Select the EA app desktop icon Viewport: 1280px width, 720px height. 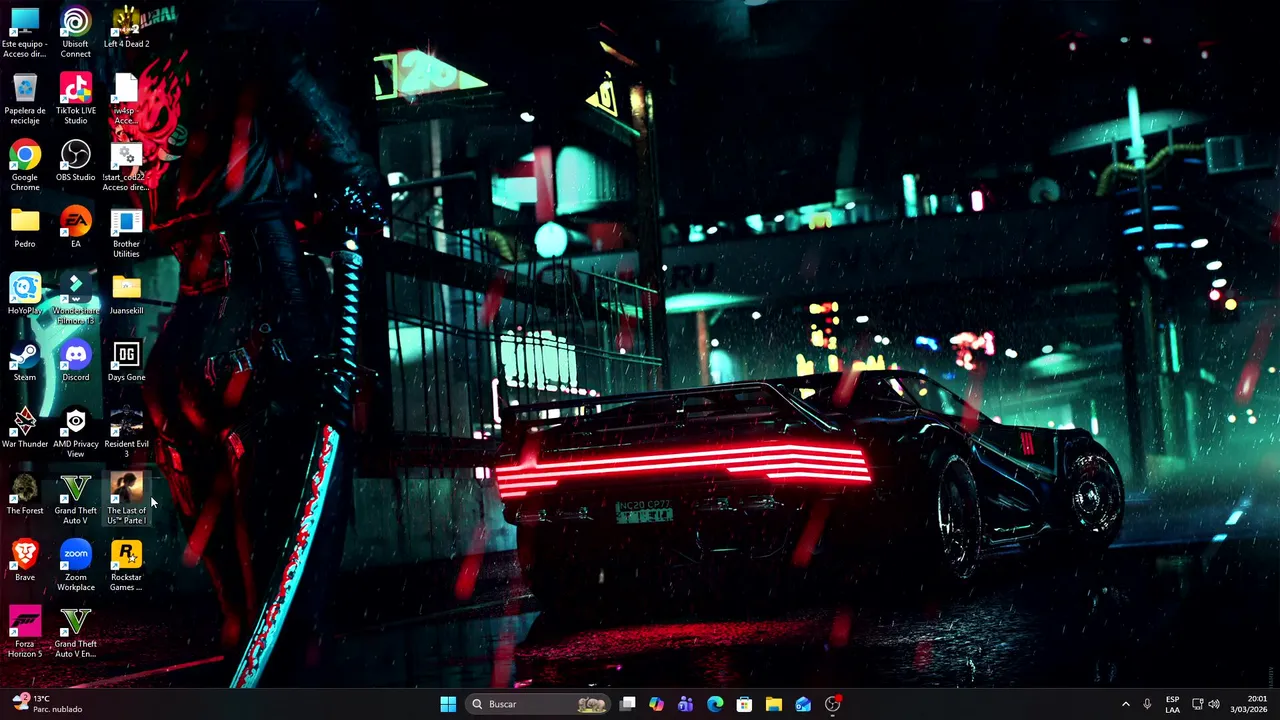click(x=76, y=227)
